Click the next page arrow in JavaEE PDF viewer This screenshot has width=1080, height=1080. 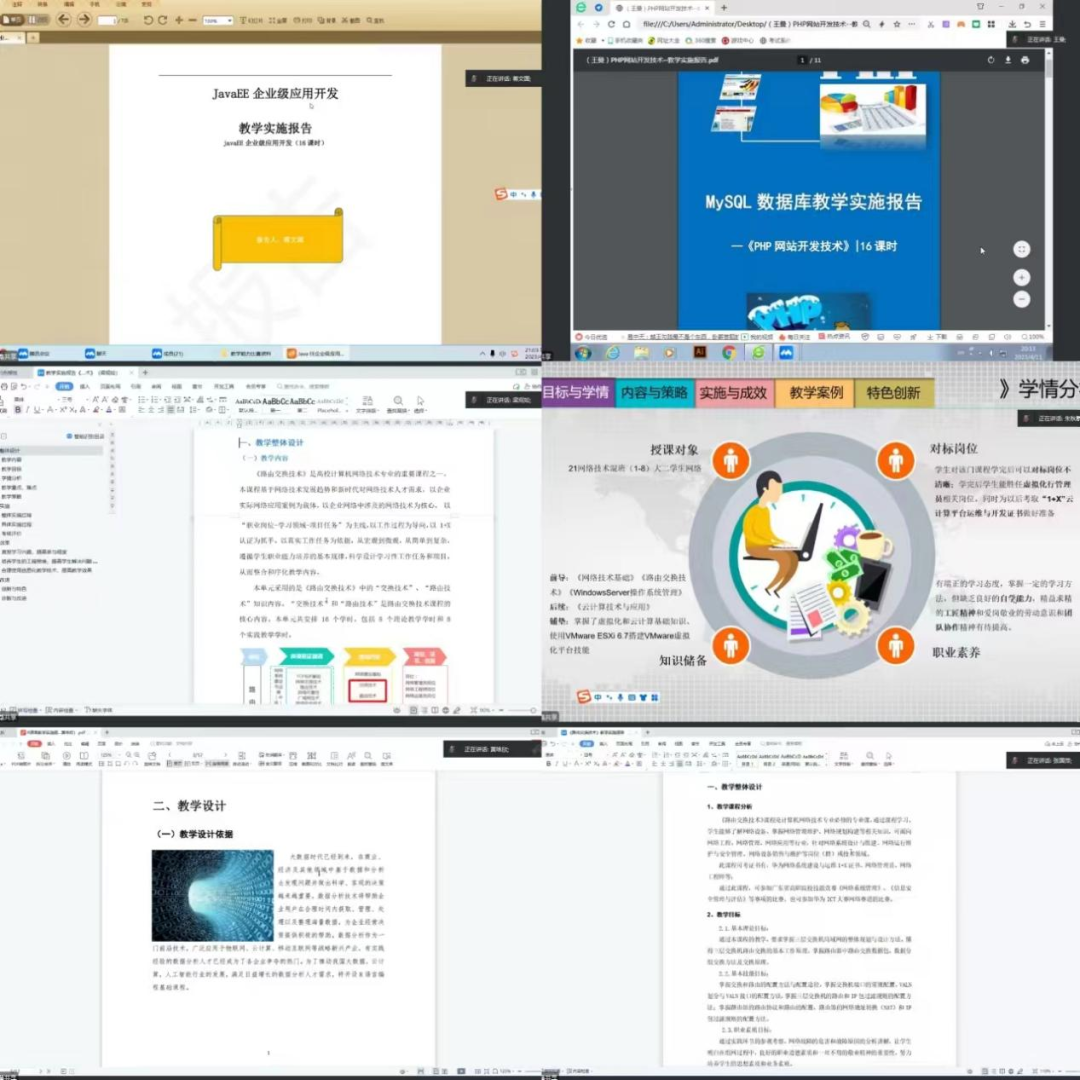tap(84, 20)
